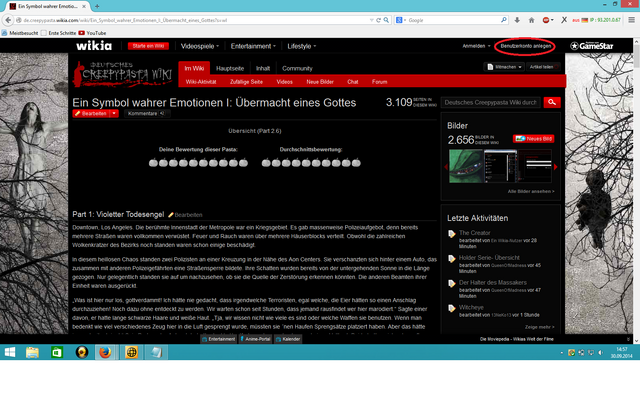
Task: Show the previous image in Bilder carousel
Action: coord(446,167)
